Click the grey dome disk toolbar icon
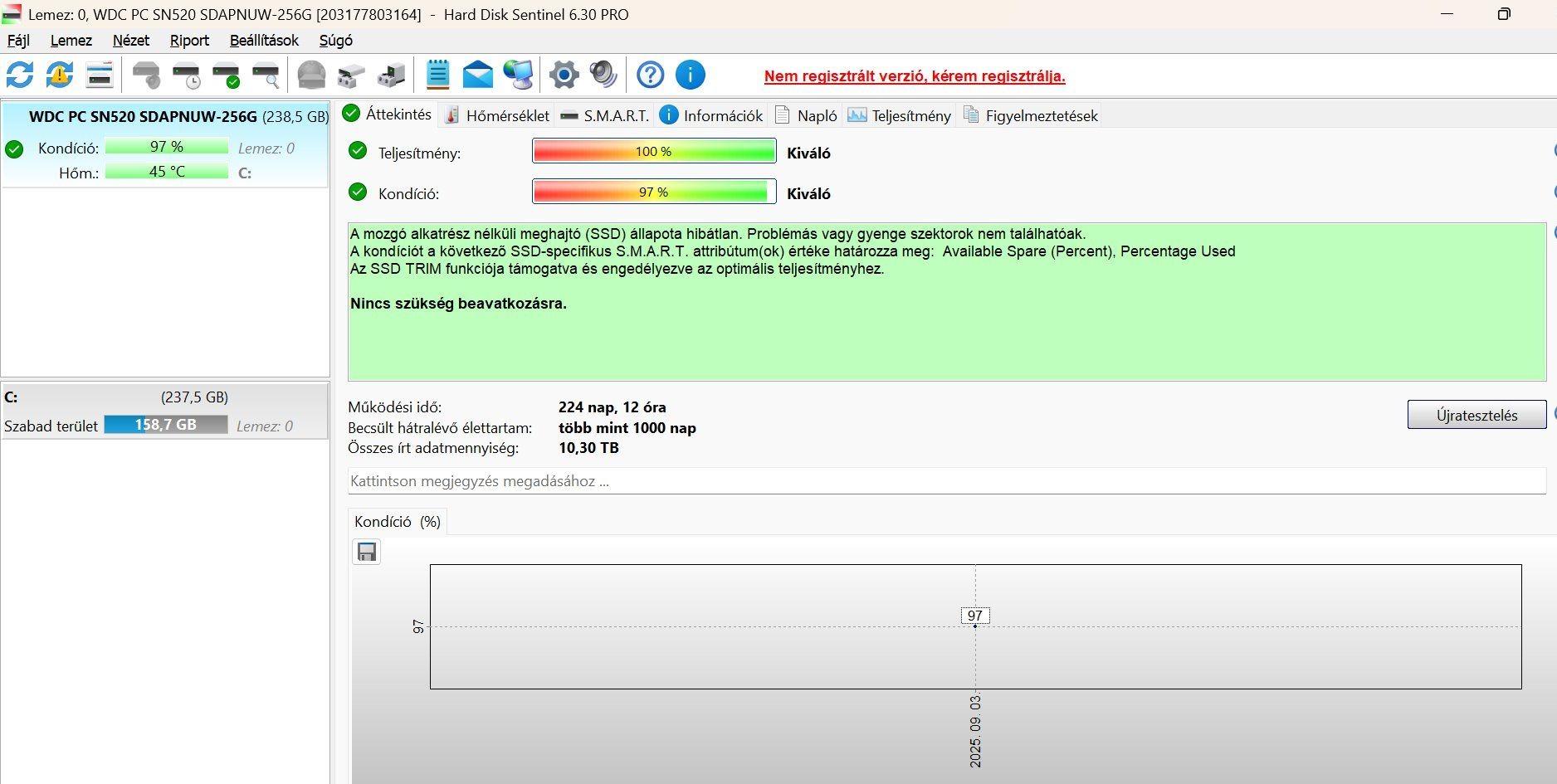 tap(312, 75)
